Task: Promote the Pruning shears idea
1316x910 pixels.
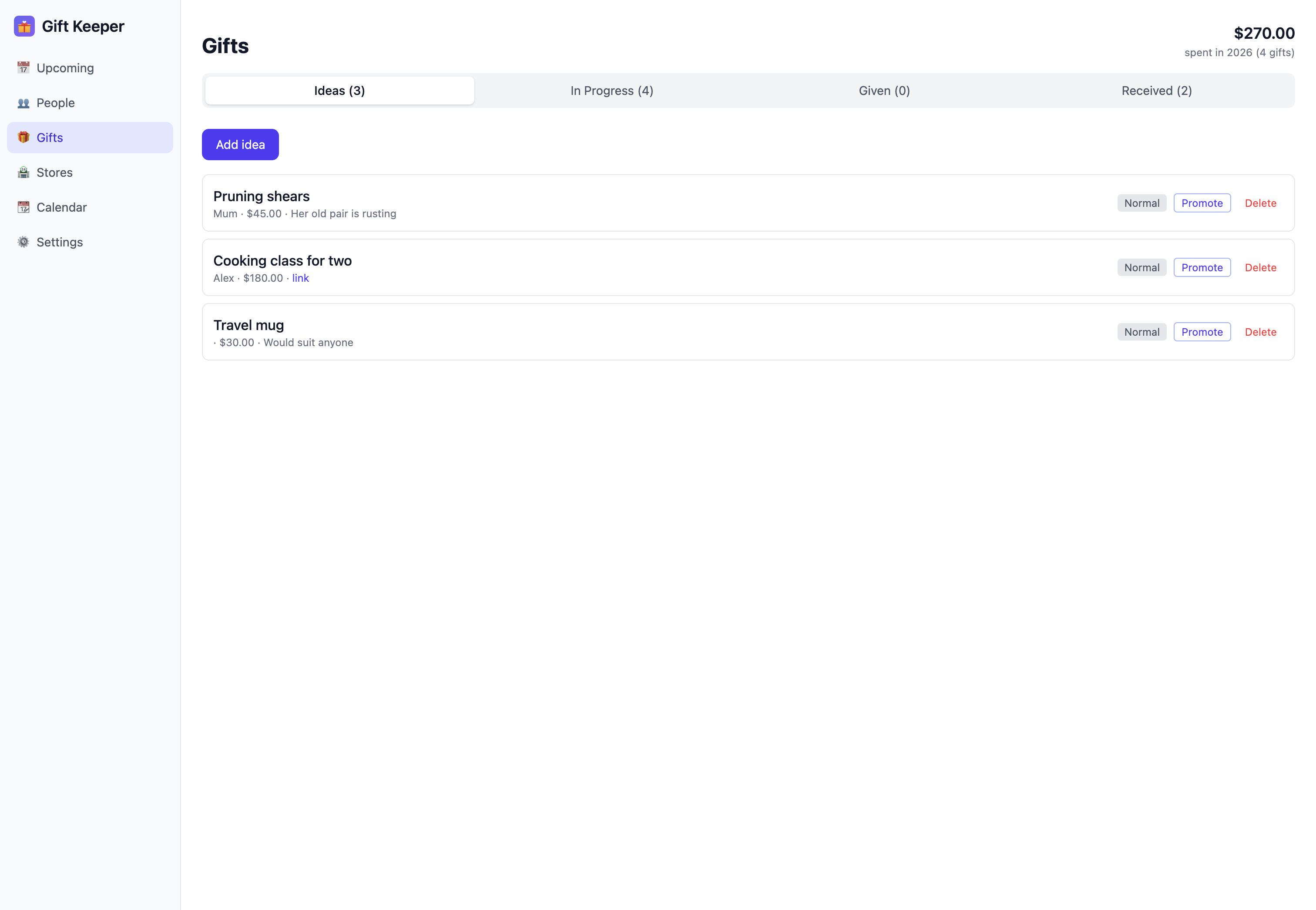Action: pos(1202,203)
